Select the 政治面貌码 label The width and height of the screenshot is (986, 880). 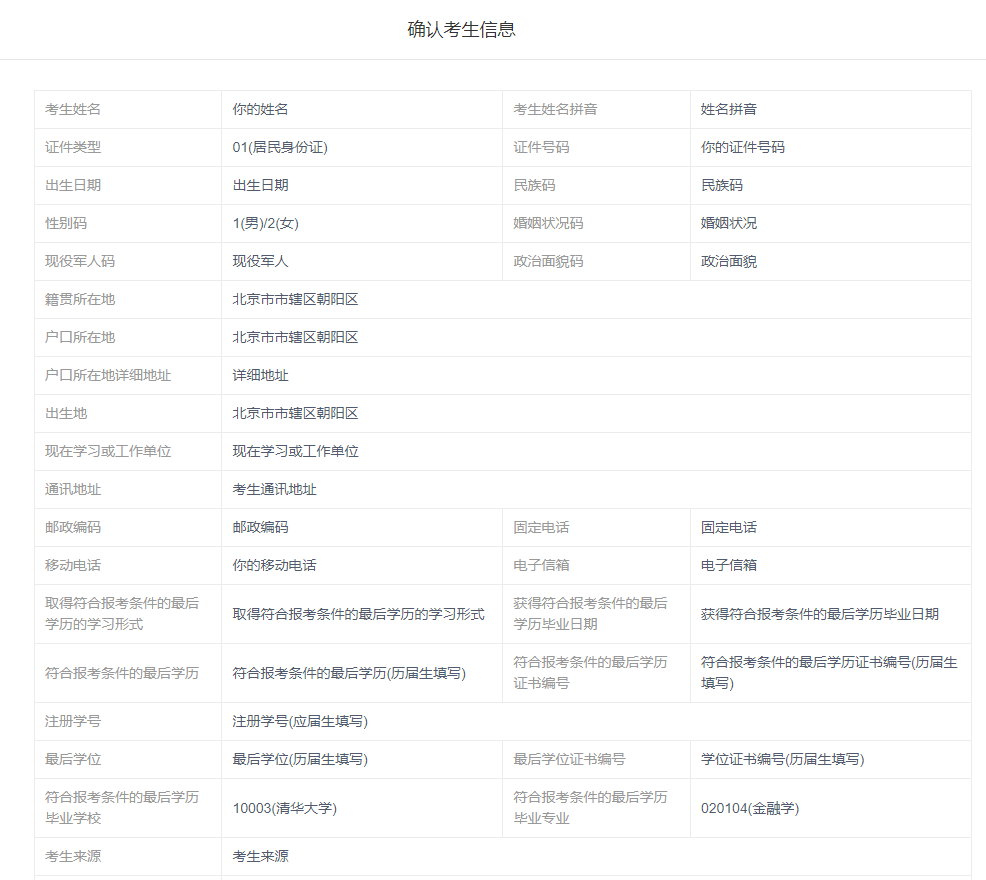[548, 261]
